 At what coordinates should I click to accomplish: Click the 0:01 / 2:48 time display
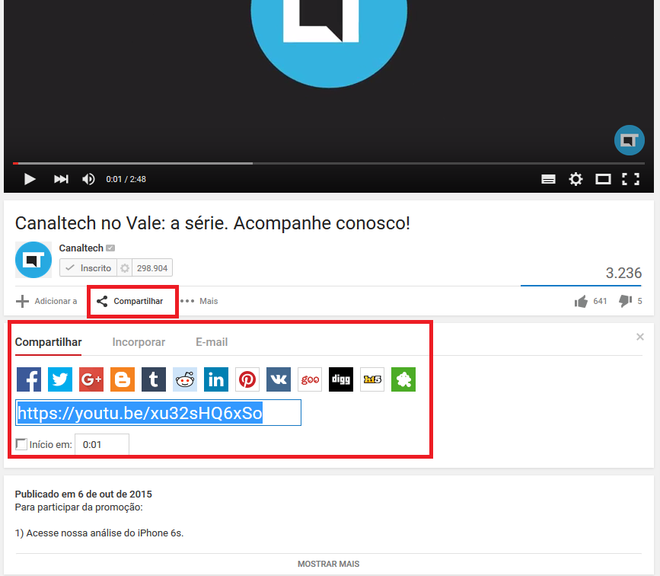126,179
